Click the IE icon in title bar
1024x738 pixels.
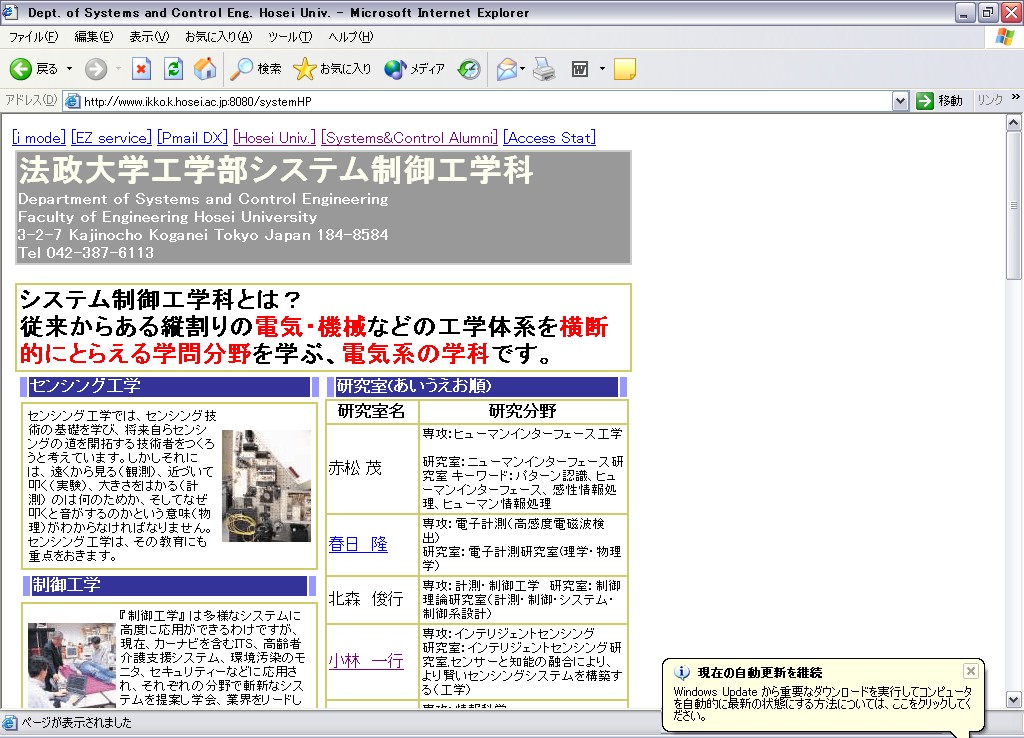(10, 12)
